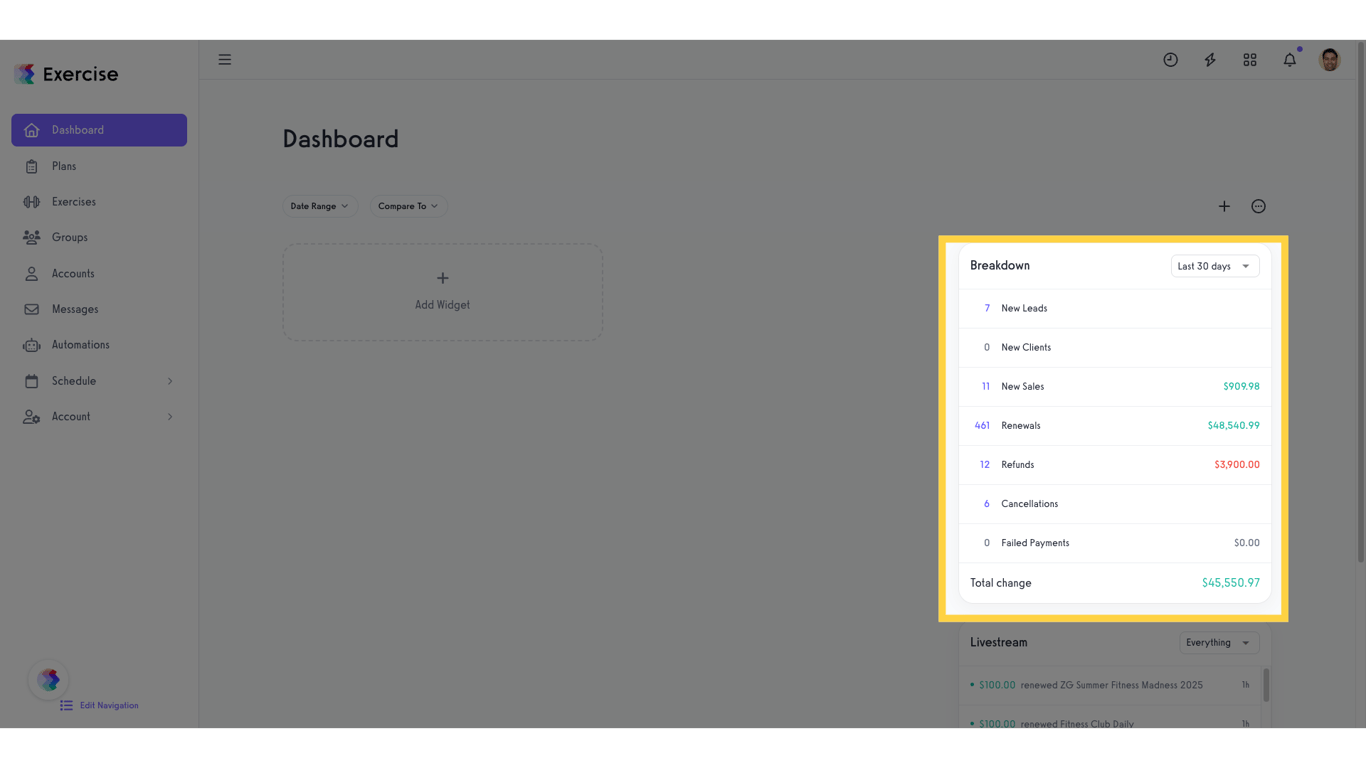This screenshot has width=1366, height=768.
Task: Open the Plans section icon
Action: 33,165
